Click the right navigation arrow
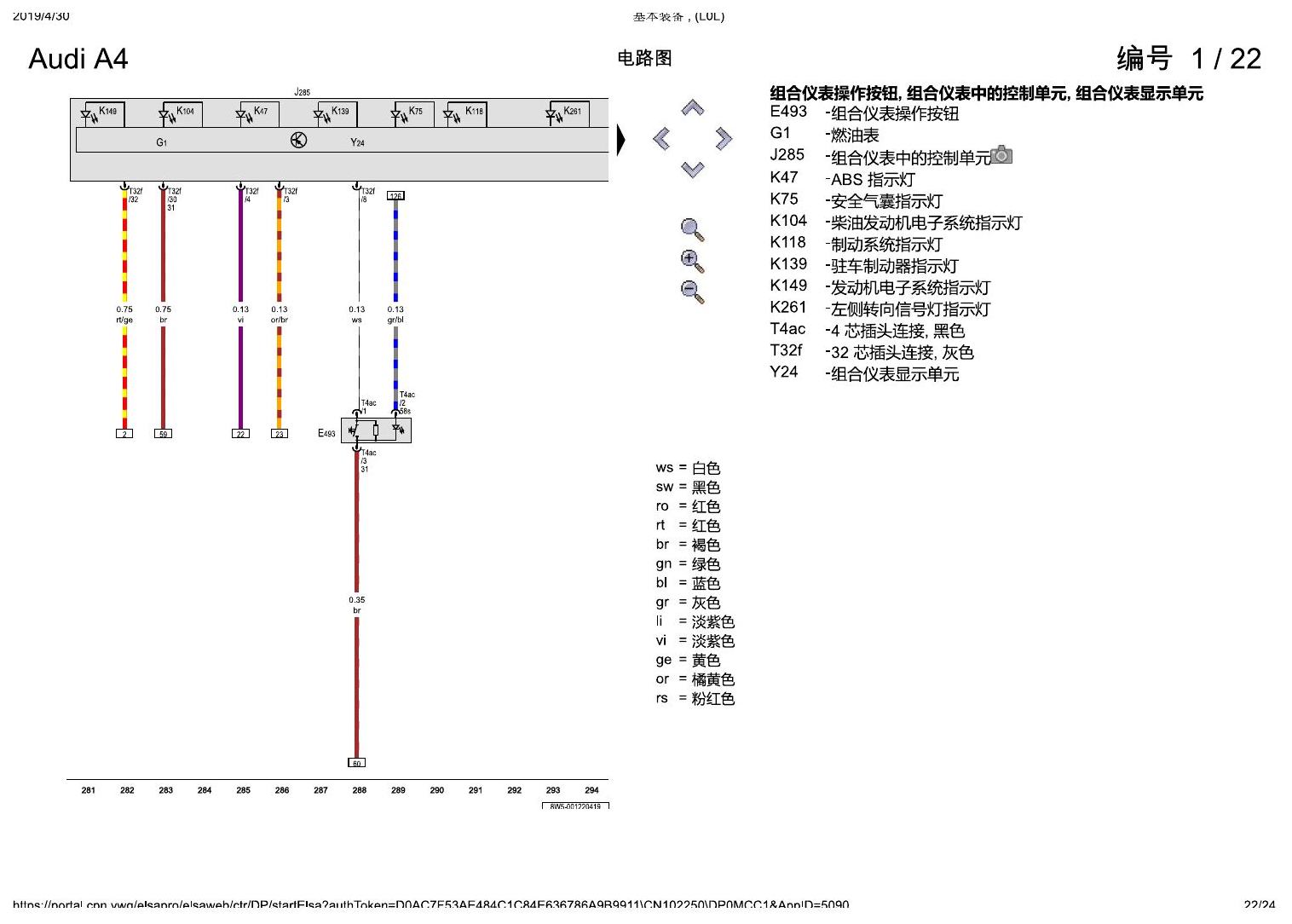 pyautogui.click(x=724, y=138)
